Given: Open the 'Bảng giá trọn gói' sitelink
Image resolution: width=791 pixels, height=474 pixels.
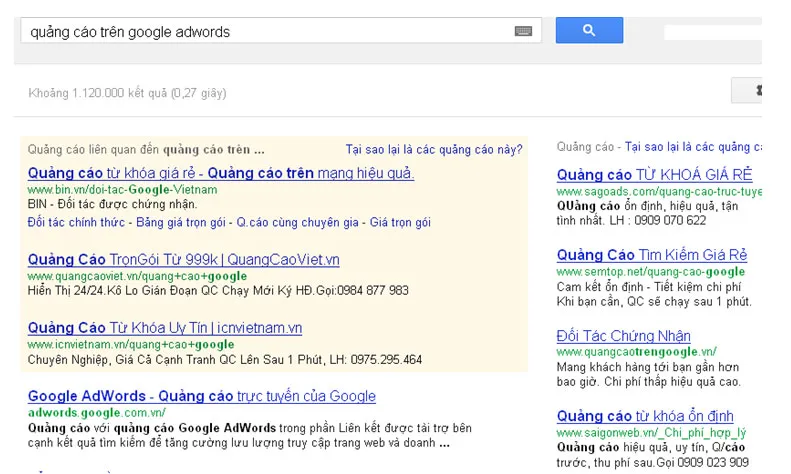Looking at the screenshot, I should click(x=181, y=222).
